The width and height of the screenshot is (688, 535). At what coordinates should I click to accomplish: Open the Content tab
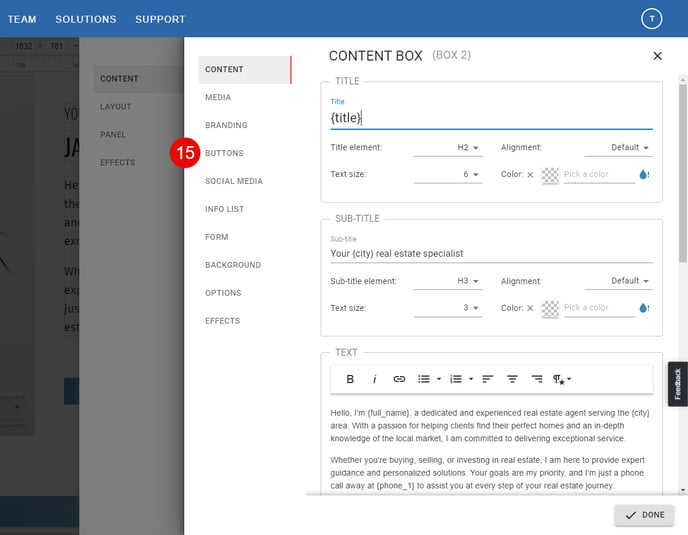[244, 69]
